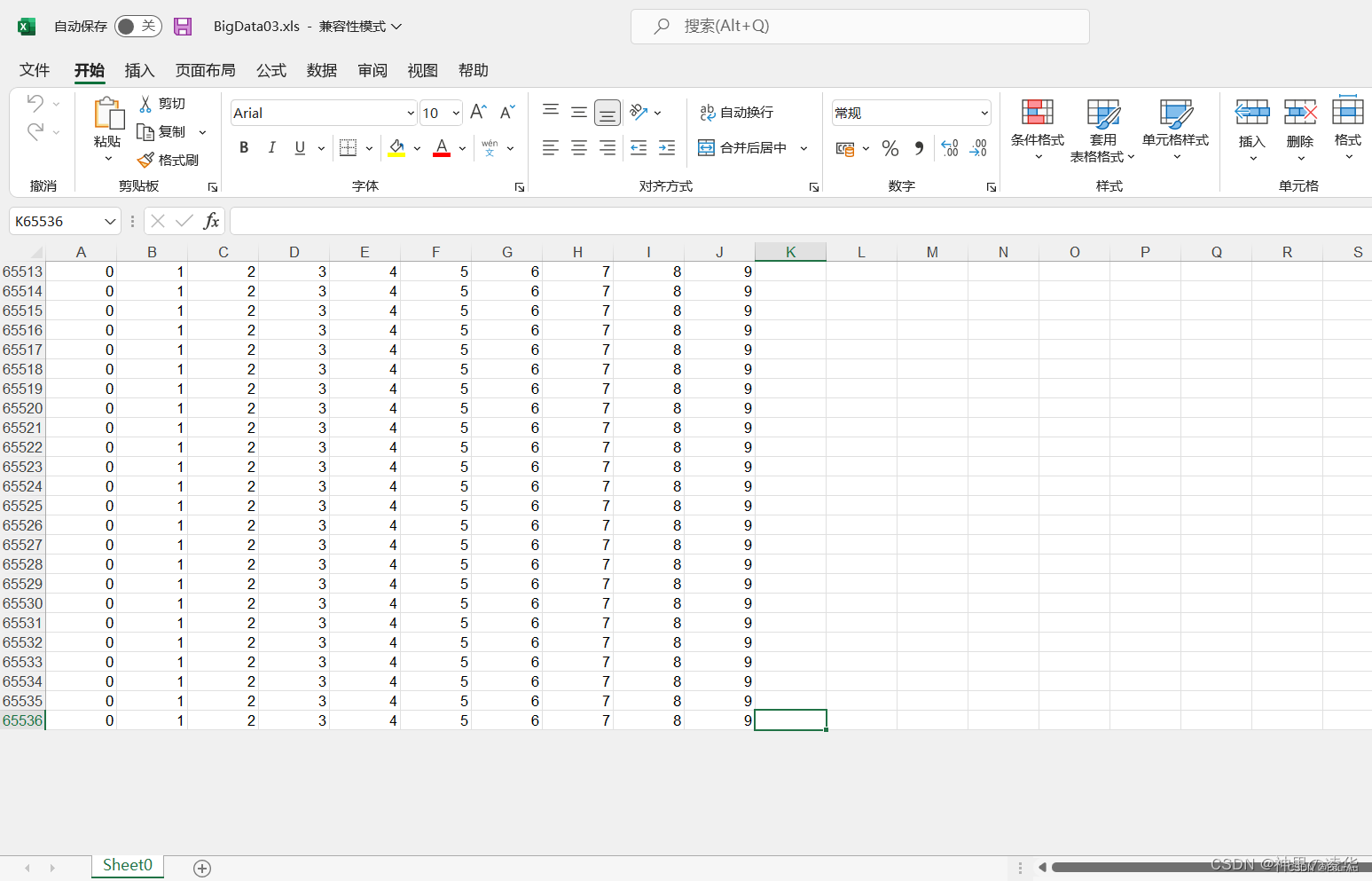
Task: Click the Sheet0 worksheet tab
Action: 128,866
